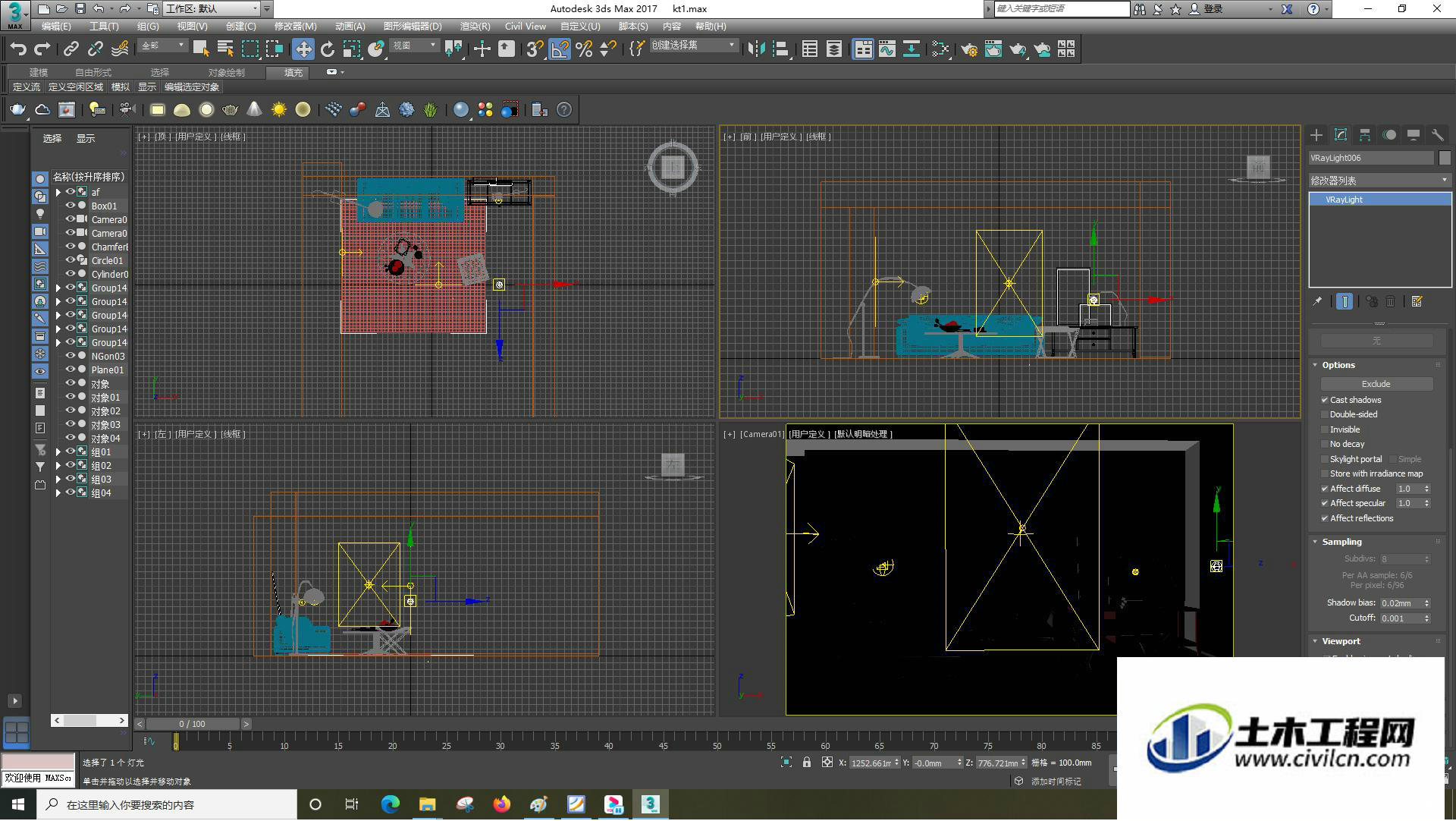Toggle the selection lock icon
This screenshot has width=1456, height=821.
coord(807,763)
